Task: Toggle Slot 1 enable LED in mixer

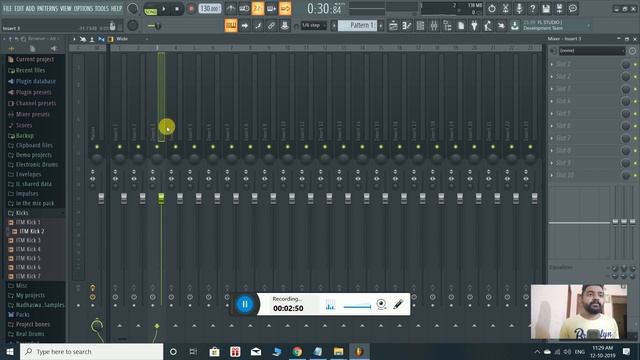Action: coord(635,64)
